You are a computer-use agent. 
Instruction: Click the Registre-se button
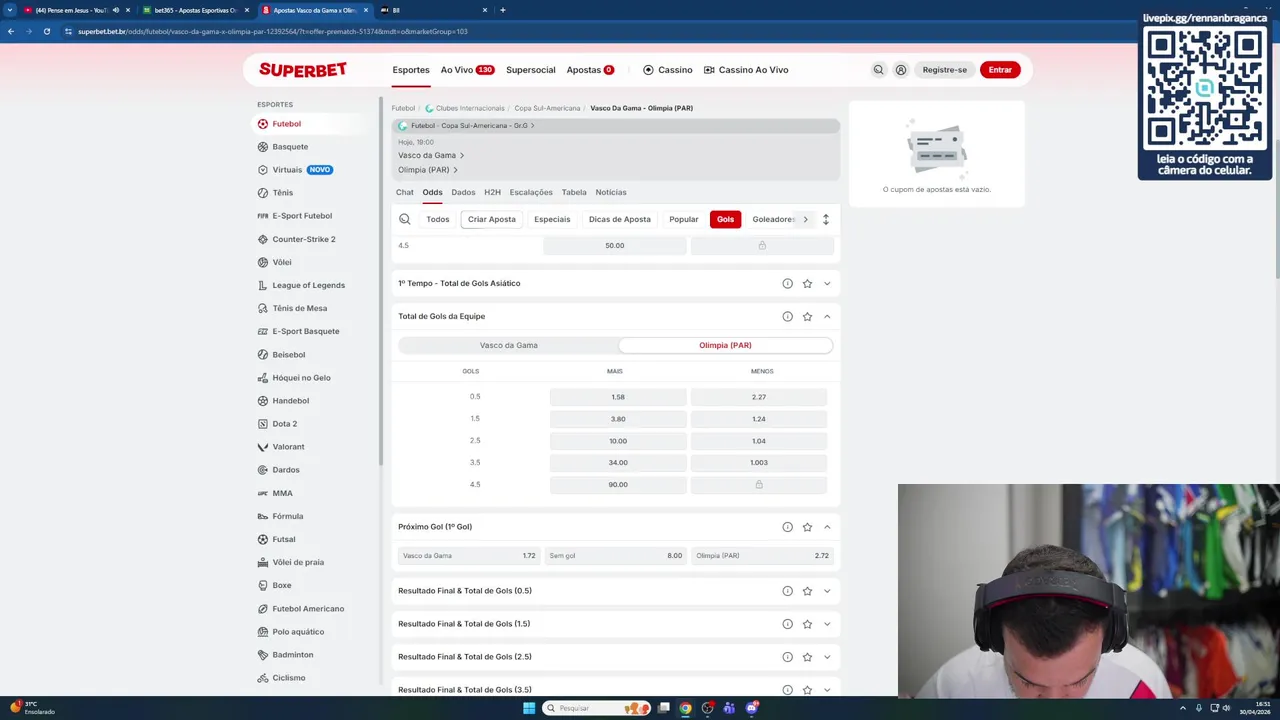coord(945,70)
